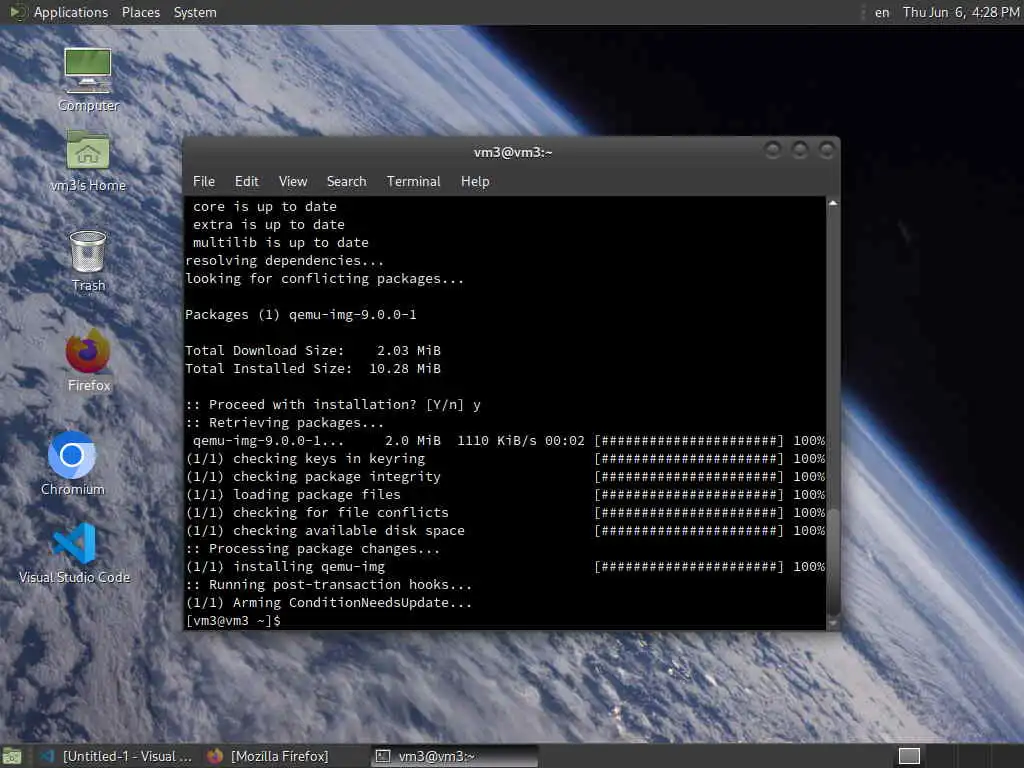The width and height of the screenshot is (1024, 768).
Task: Click the 'Total Download Size' line
Action: [x=313, y=351]
